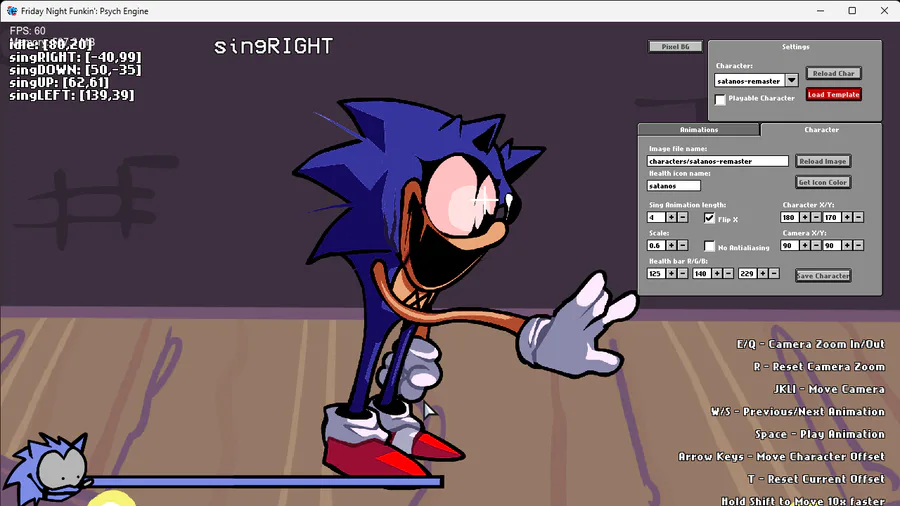Image resolution: width=900 pixels, height=506 pixels.
Task: Click the Psych Engine title bar icon
Action: pos(11,11)
